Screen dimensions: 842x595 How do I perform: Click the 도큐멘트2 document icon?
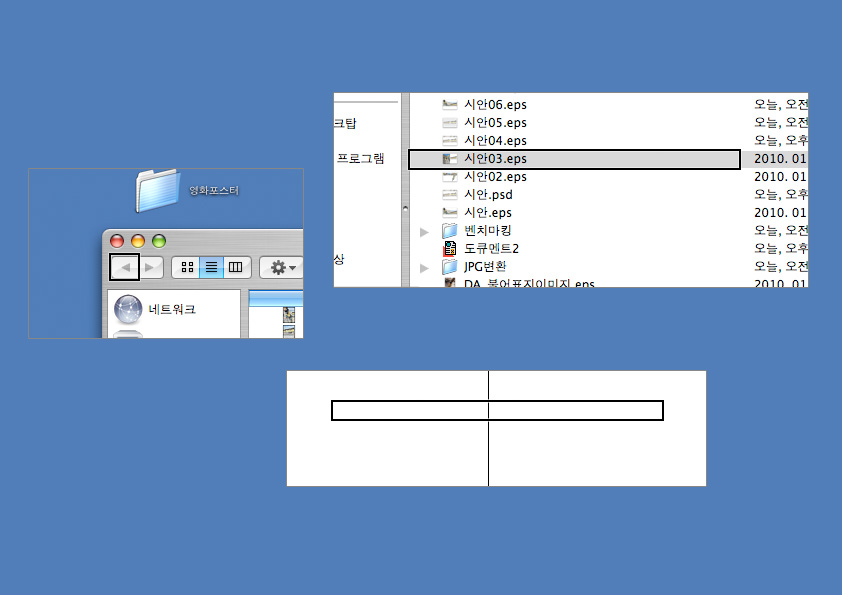[450, 249]
